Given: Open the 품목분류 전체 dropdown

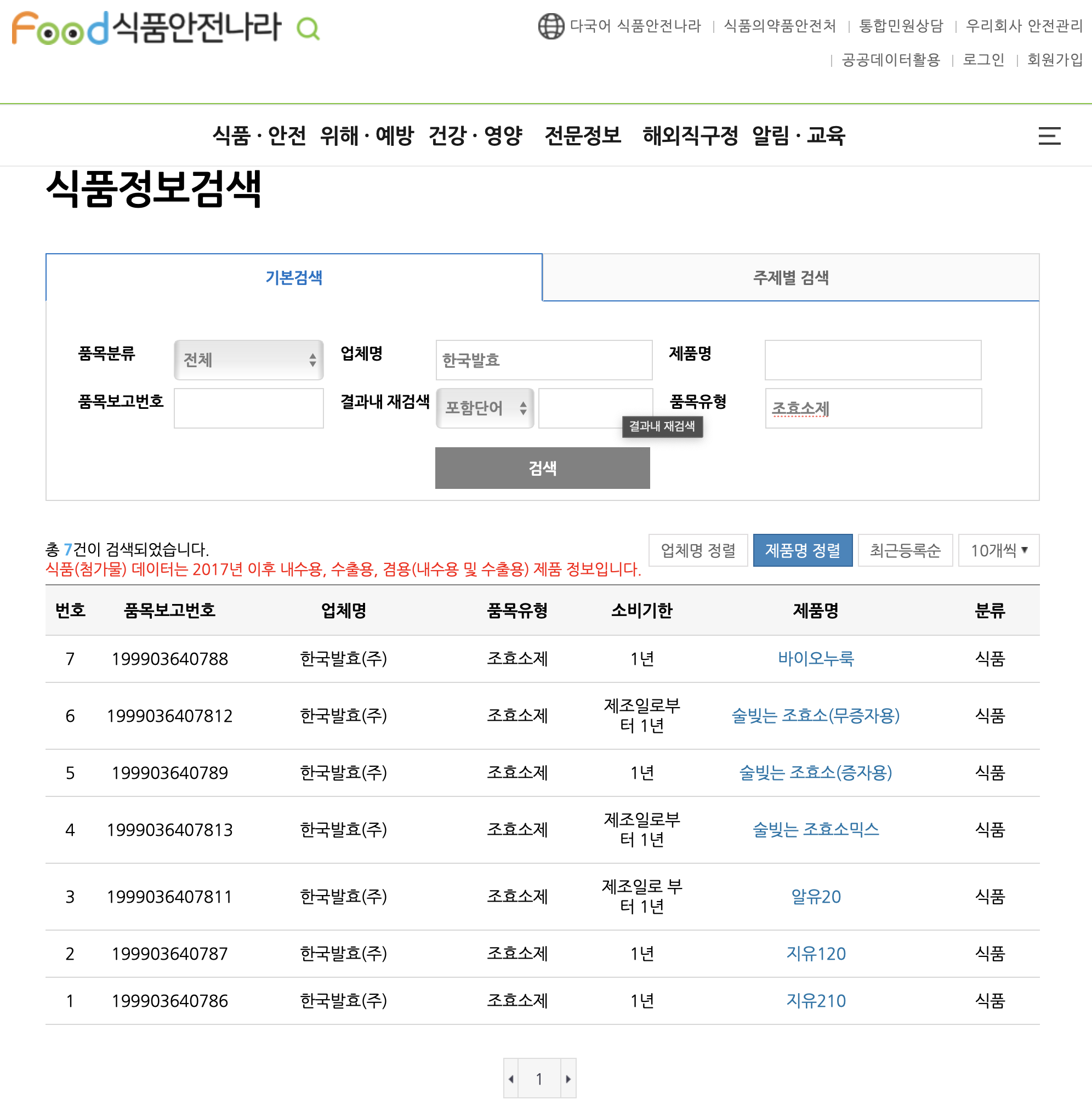Looking at the screenshot, I should pyautogui.click(x=248, y=360).
